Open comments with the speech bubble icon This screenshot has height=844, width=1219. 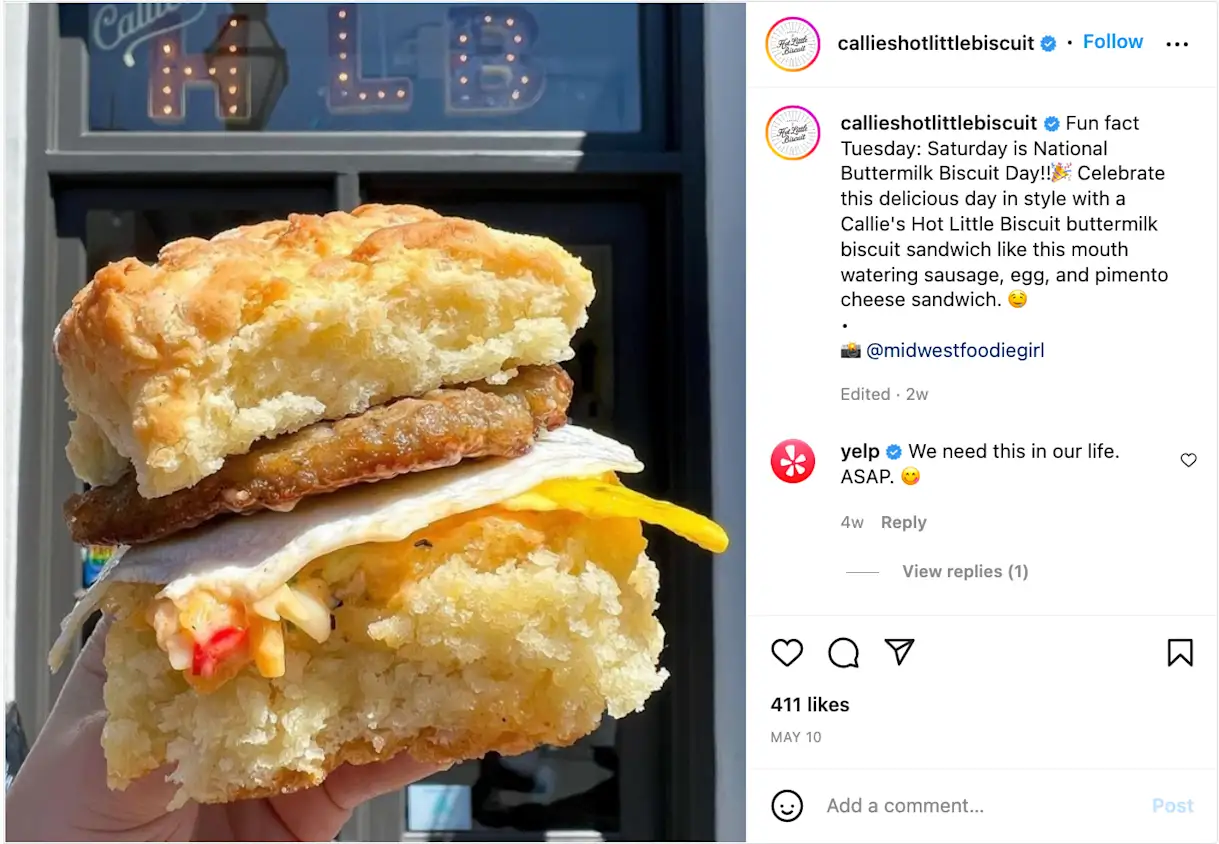click(844, 653)
